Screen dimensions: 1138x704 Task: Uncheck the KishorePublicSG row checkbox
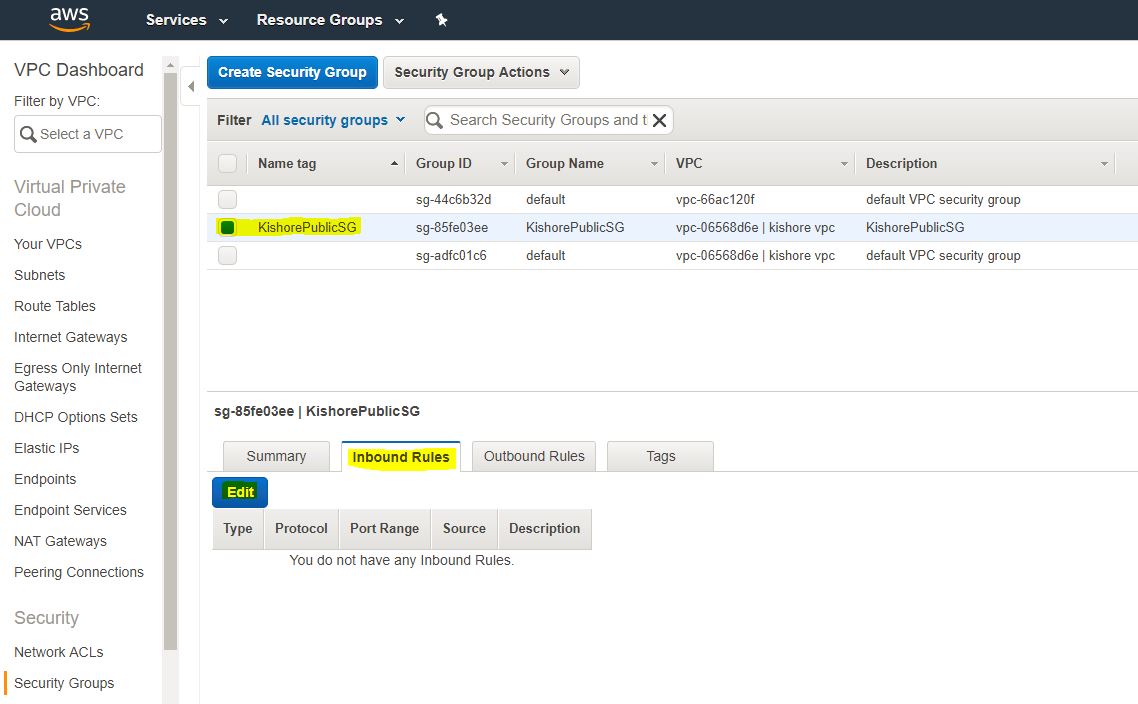pyautogui.click(x=227, y=227)
